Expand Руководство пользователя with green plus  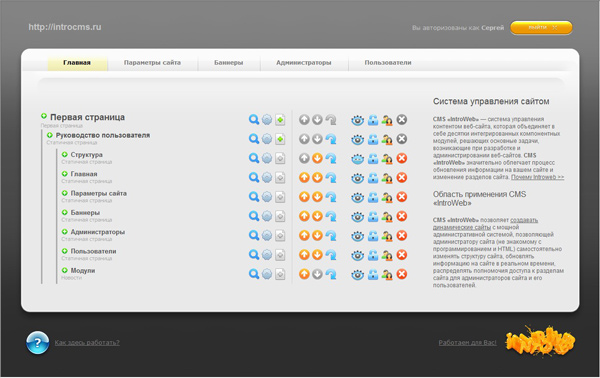[x=50, y=135]
